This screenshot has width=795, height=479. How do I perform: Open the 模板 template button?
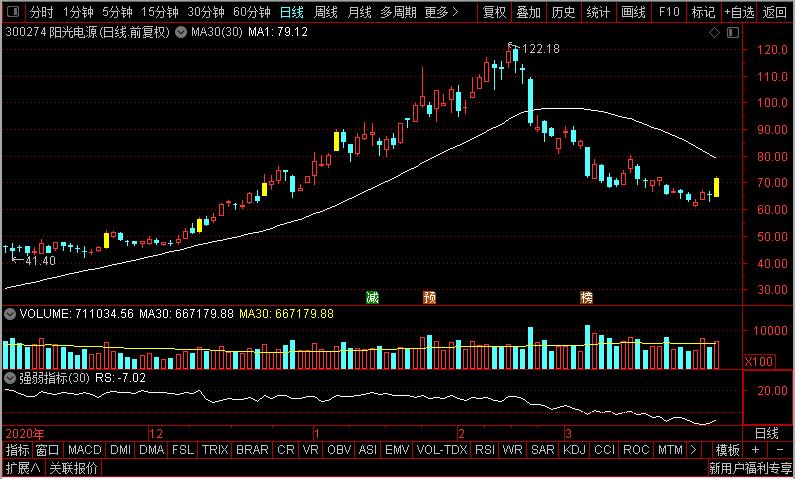pyautogui.click(x=728, y=450)
